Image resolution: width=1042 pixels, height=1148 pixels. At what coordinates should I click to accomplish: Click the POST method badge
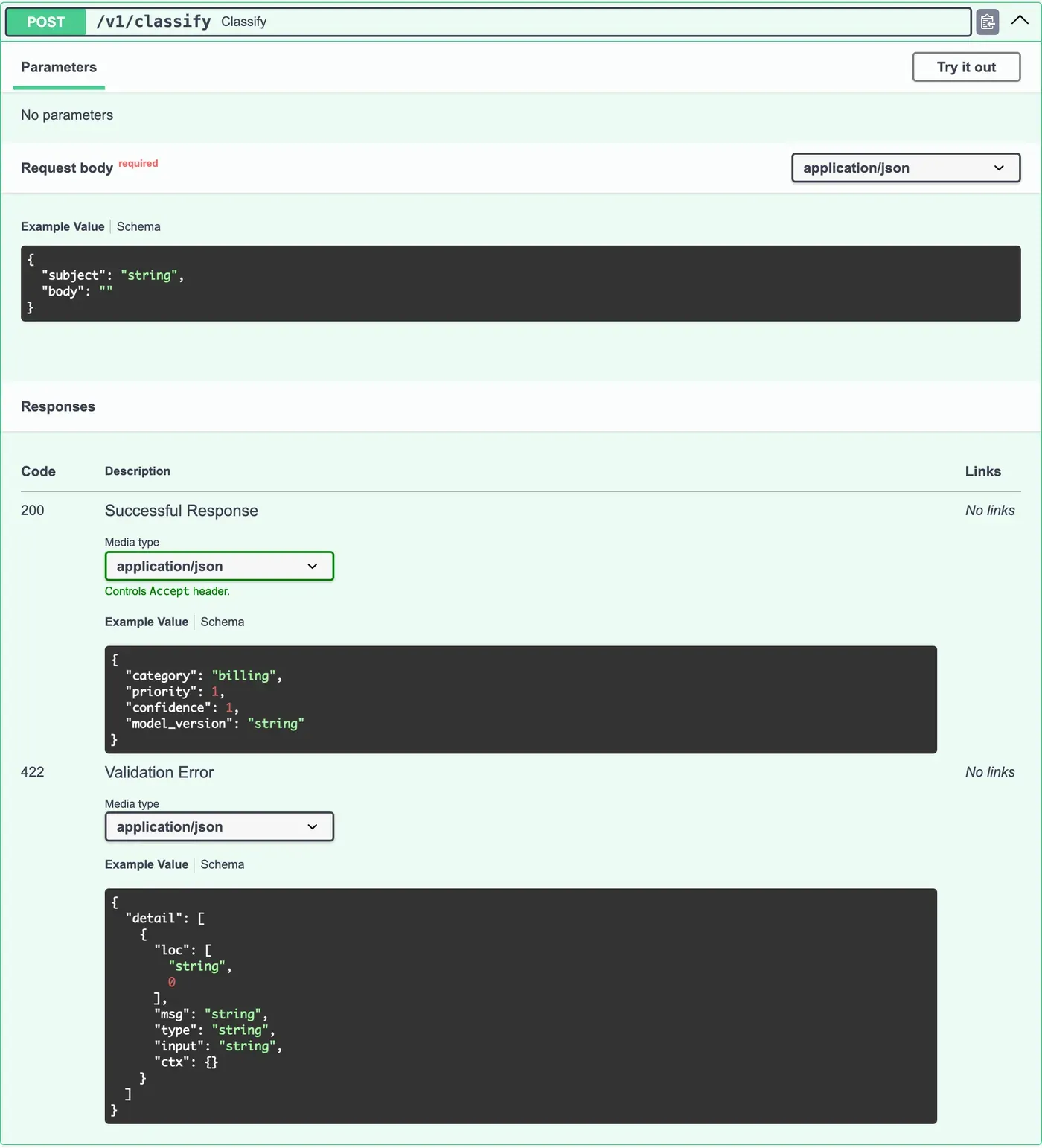point(46,22)
